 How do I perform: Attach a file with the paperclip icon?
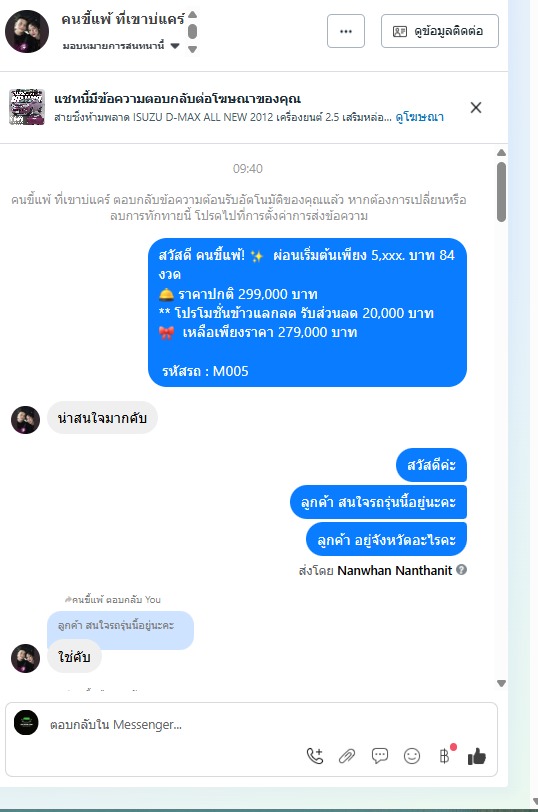coord(347,757)
